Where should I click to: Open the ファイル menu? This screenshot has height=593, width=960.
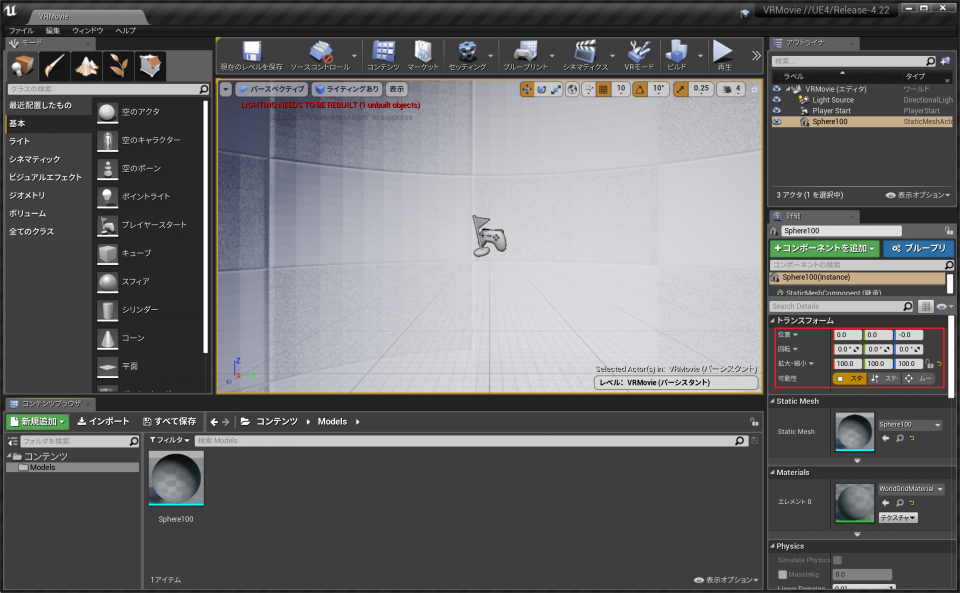pyautogui.click(x=21, y=31)
